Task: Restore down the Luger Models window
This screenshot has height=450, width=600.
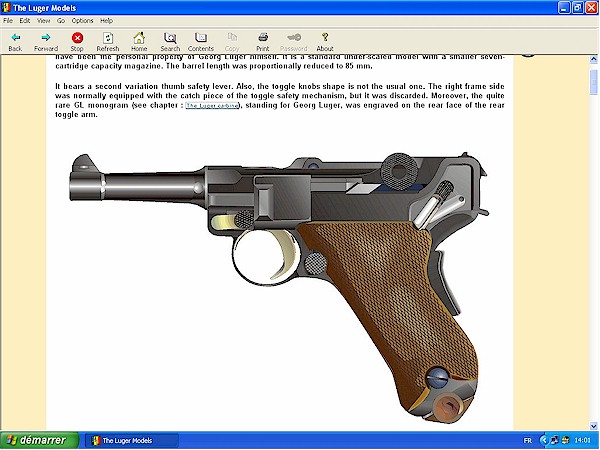Action: pos(577,8)
